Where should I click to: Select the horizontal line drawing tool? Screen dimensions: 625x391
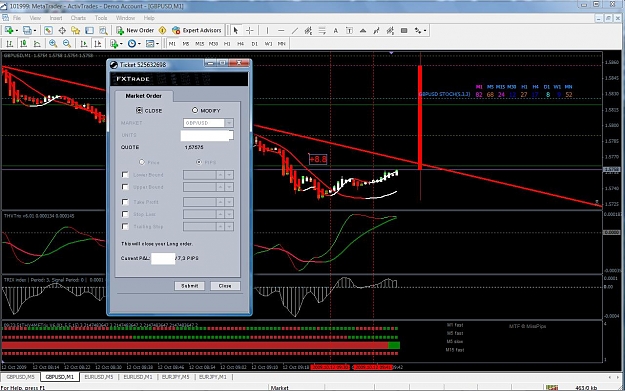[x=281, y=30]
